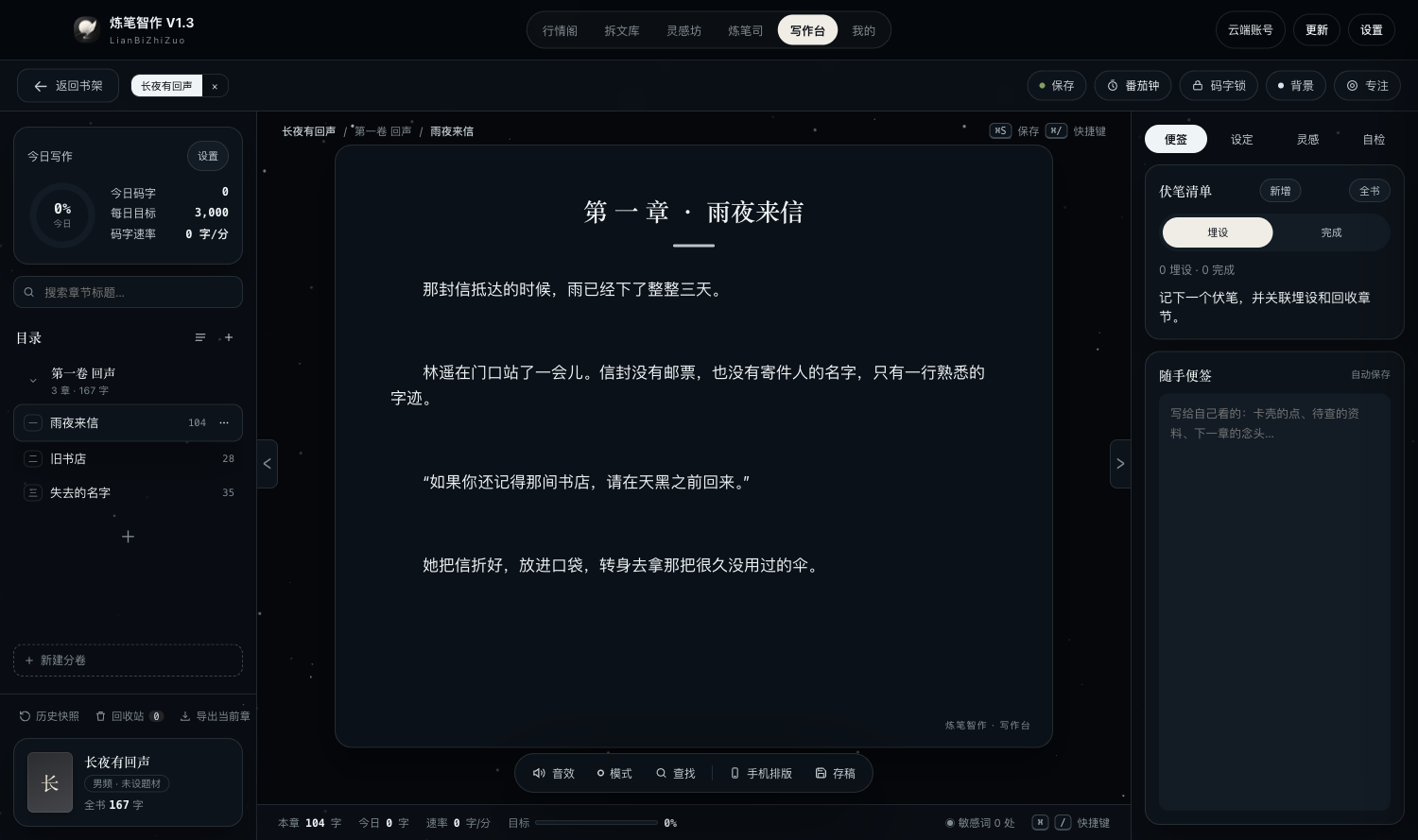The width and height of the screenshot is (1418, 840).
Task: Enable the 码字锁 writing lock
Action: coord(1219,85)
